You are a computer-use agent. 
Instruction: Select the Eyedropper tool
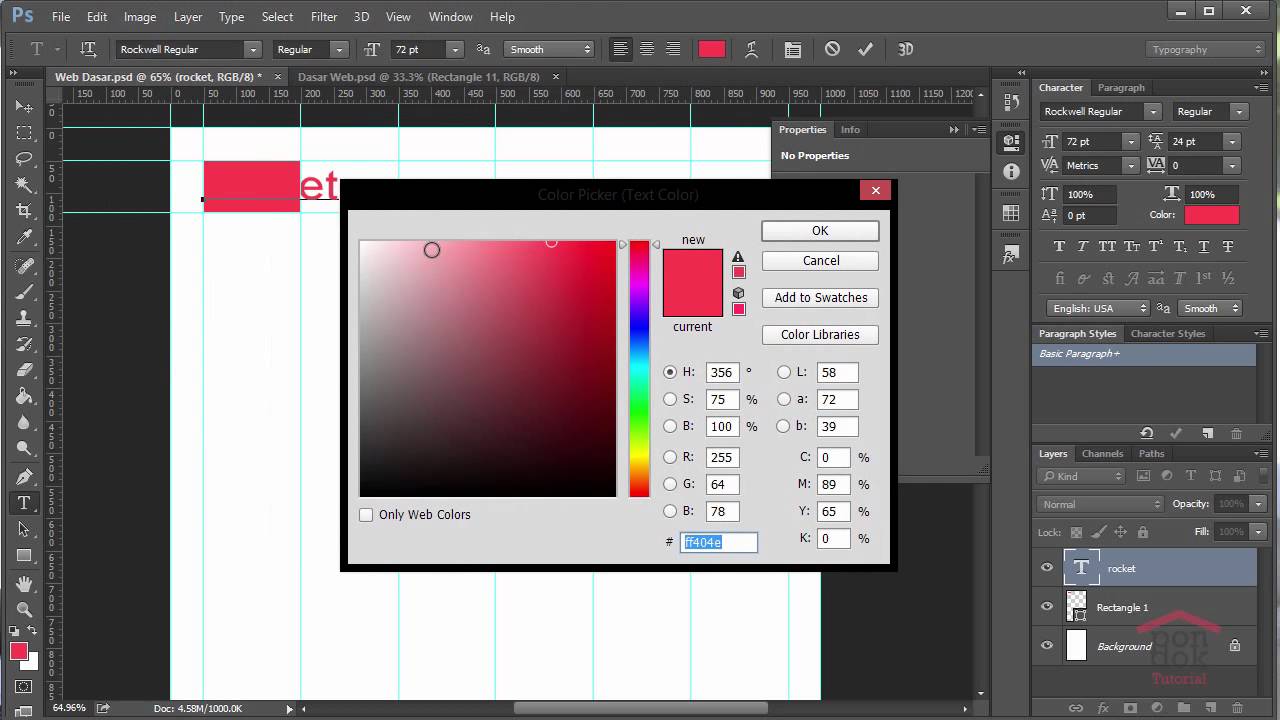(24, 238)
